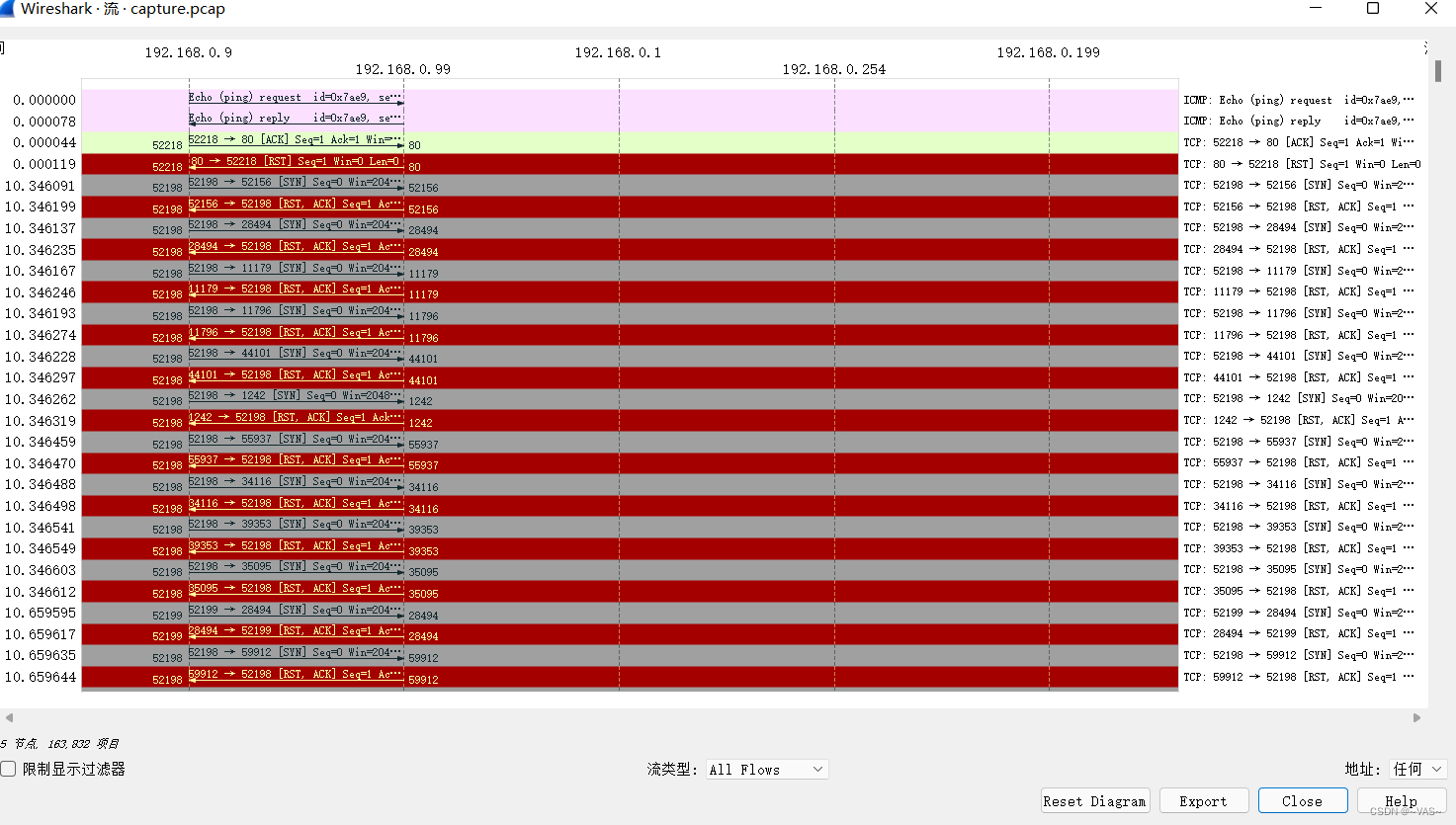Select the Echo ping request flow at 0.000000
The image size is (1456, 825).
[x=630, y=100]
